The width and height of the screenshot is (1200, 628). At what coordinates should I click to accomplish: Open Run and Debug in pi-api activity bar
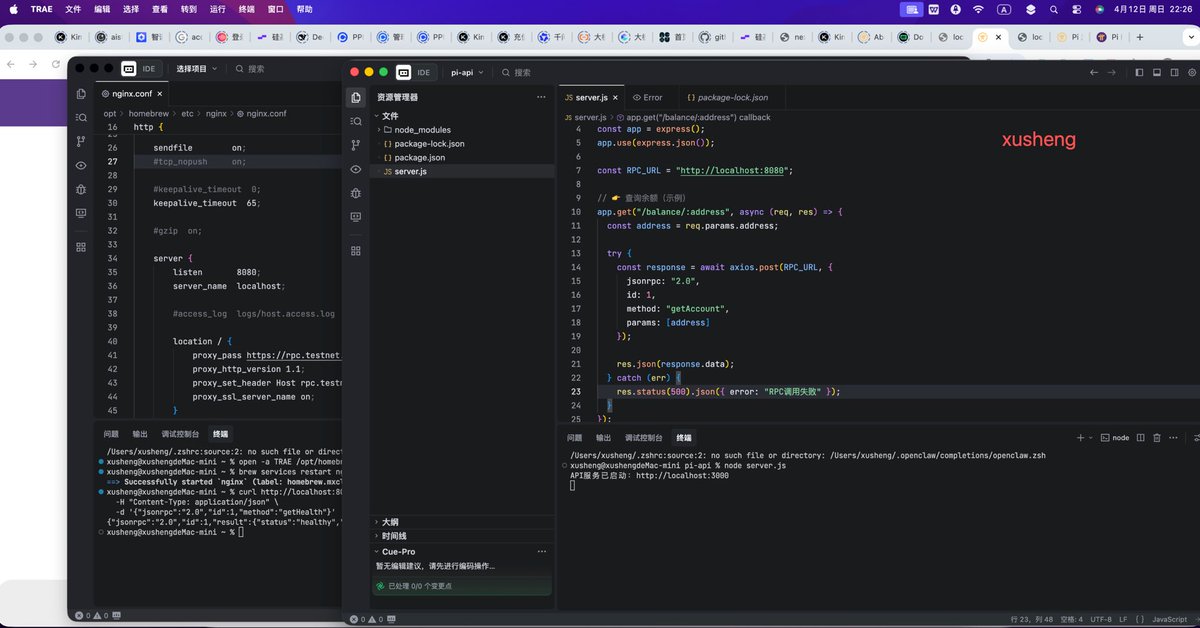point(355,193)
